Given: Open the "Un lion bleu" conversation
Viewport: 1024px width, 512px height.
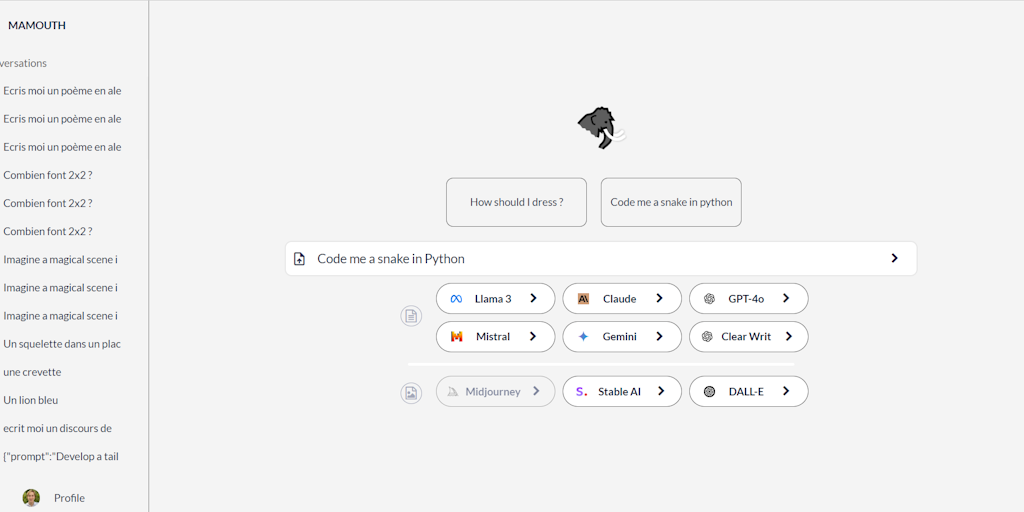Looking at the screenshot, I should (31, 400).
